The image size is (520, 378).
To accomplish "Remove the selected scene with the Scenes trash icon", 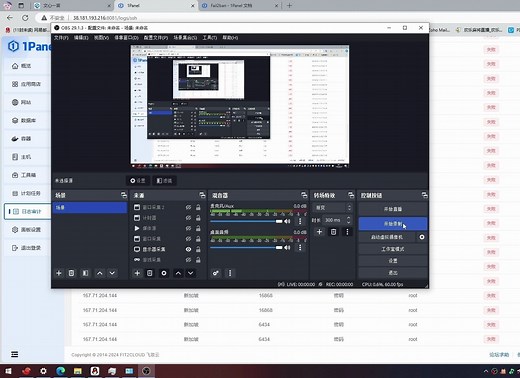I will 71,273.
